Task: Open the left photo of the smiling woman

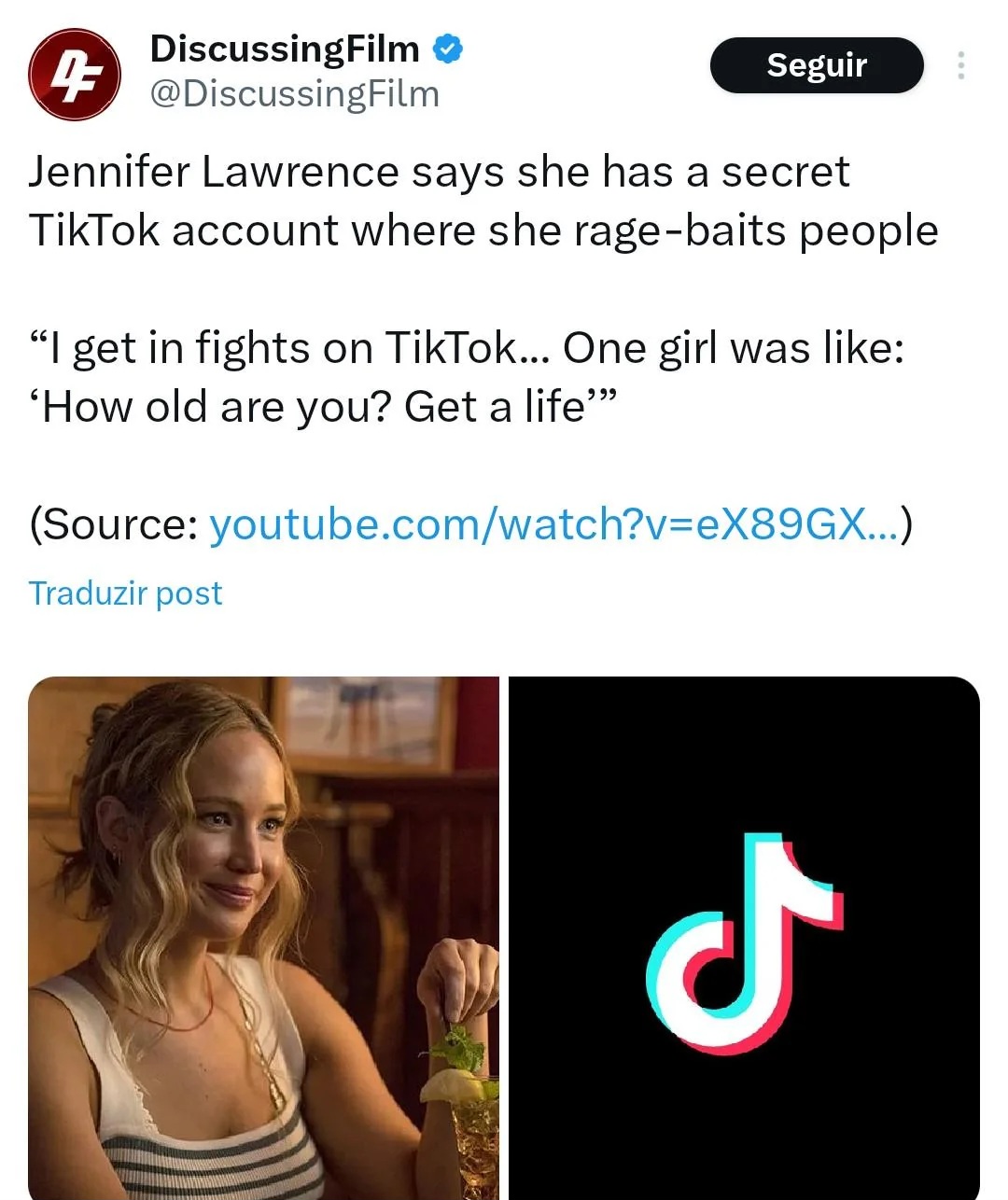Action: point(264,938)
